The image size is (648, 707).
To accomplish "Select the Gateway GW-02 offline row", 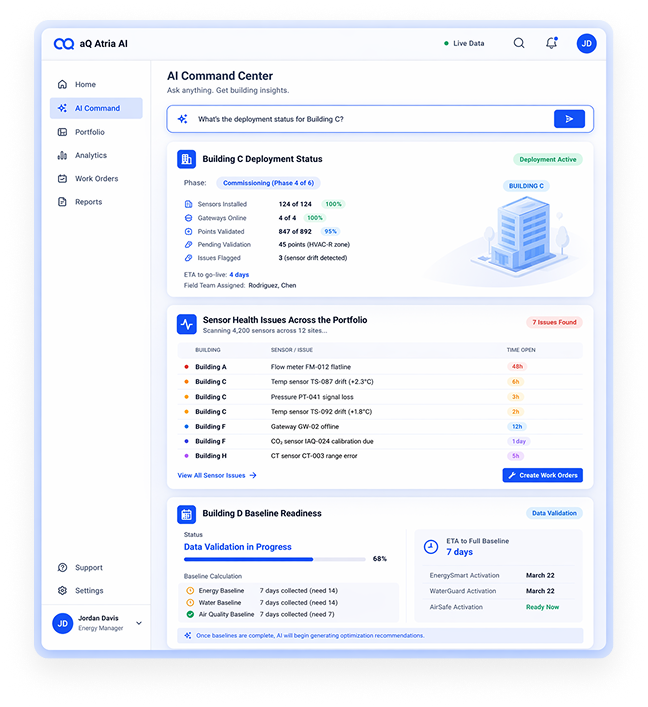I will (380, 427).
